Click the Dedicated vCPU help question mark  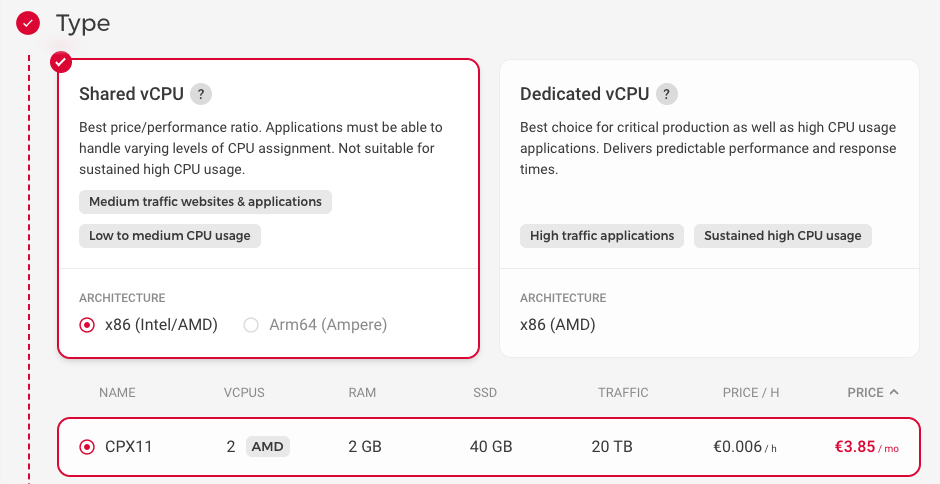coord(667,94)
